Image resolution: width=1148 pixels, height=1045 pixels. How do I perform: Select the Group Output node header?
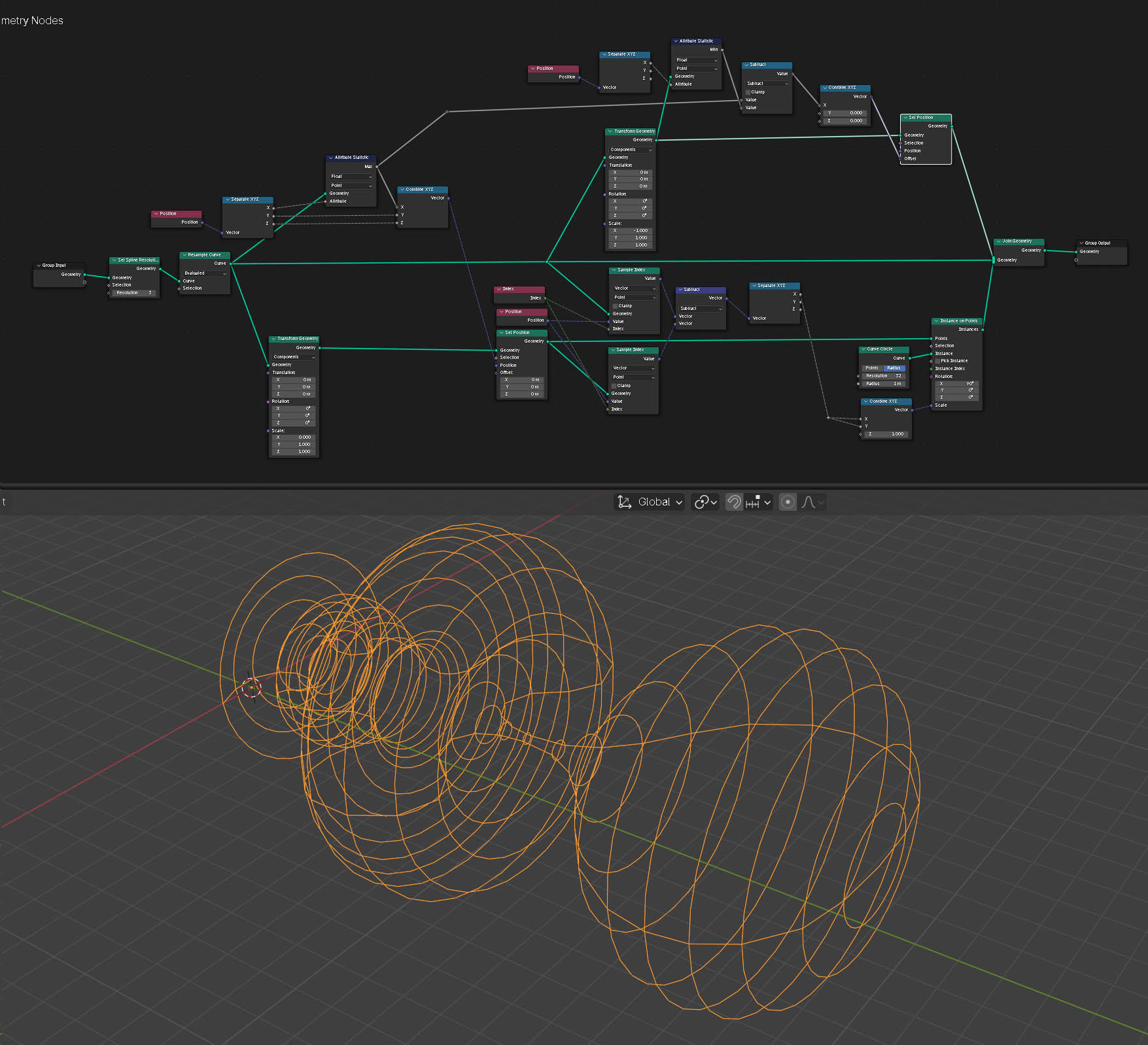click(x=1102, y=243)
